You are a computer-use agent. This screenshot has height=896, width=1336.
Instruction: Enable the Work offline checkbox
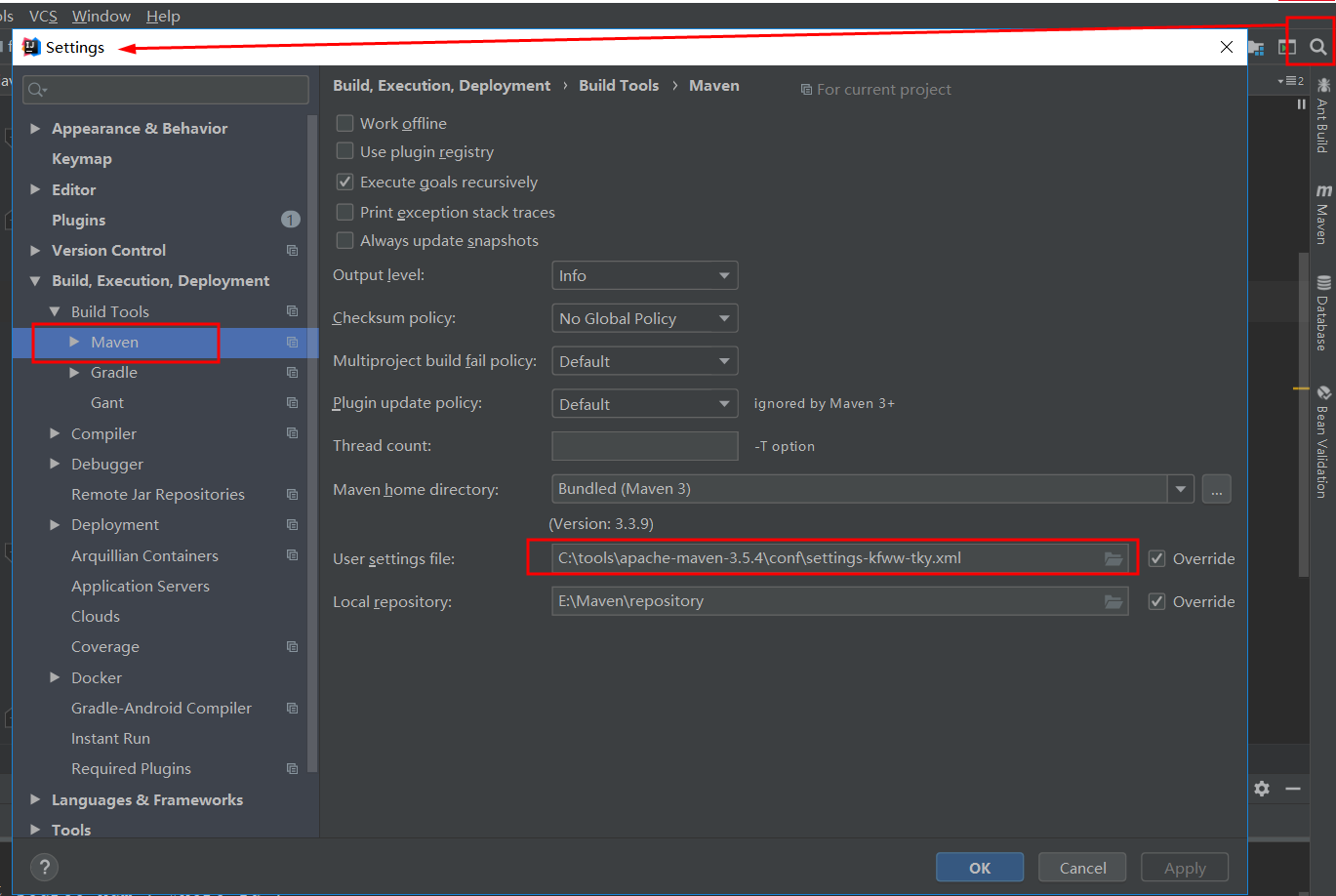coord(344,123)
